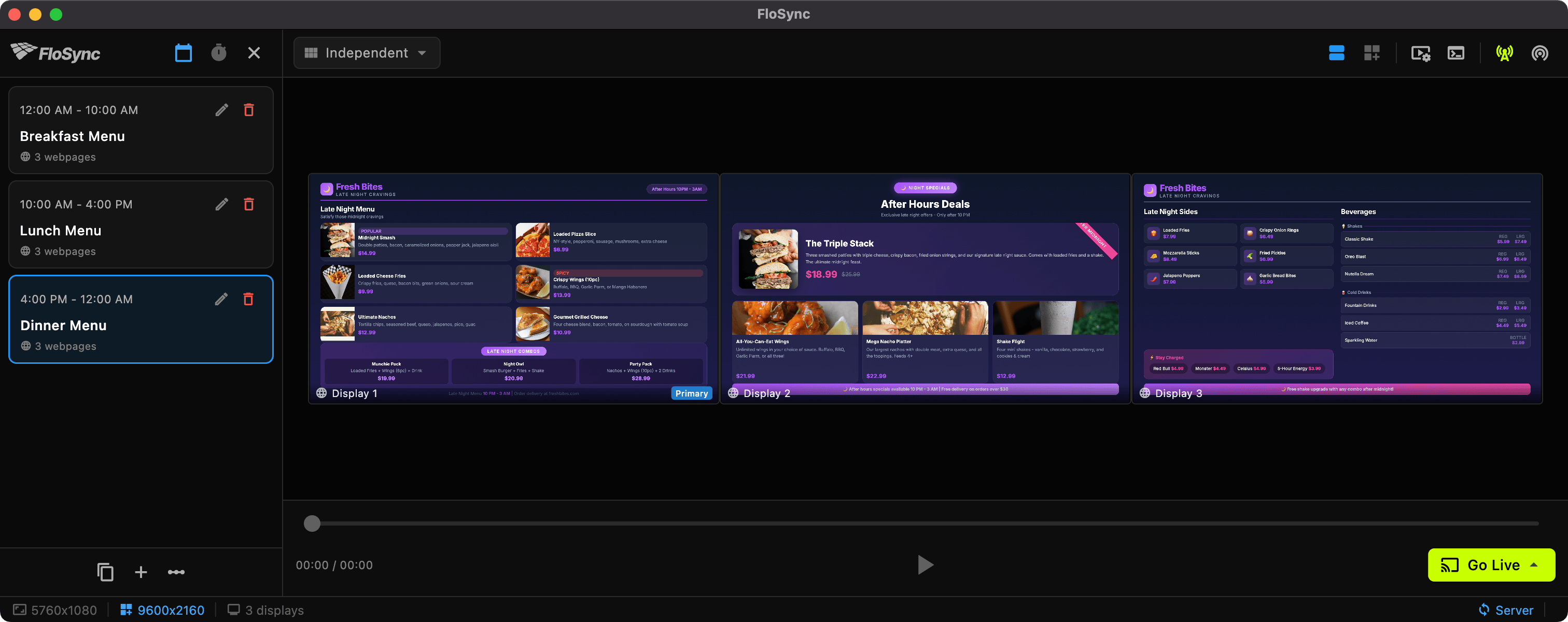
Task: Delete the Lunch Menu entry
Action: click(x=248, y=205)
